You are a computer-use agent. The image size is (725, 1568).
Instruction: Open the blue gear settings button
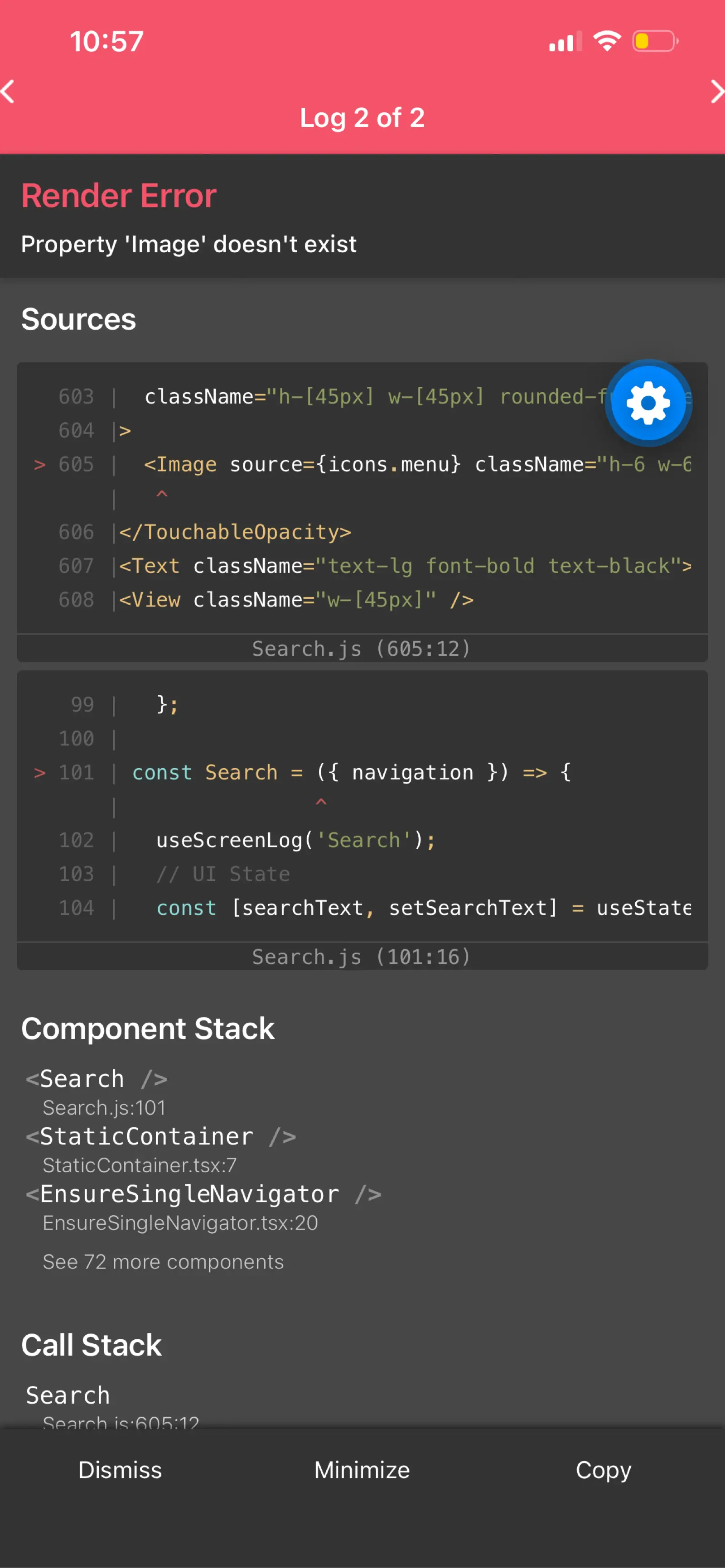648,403
